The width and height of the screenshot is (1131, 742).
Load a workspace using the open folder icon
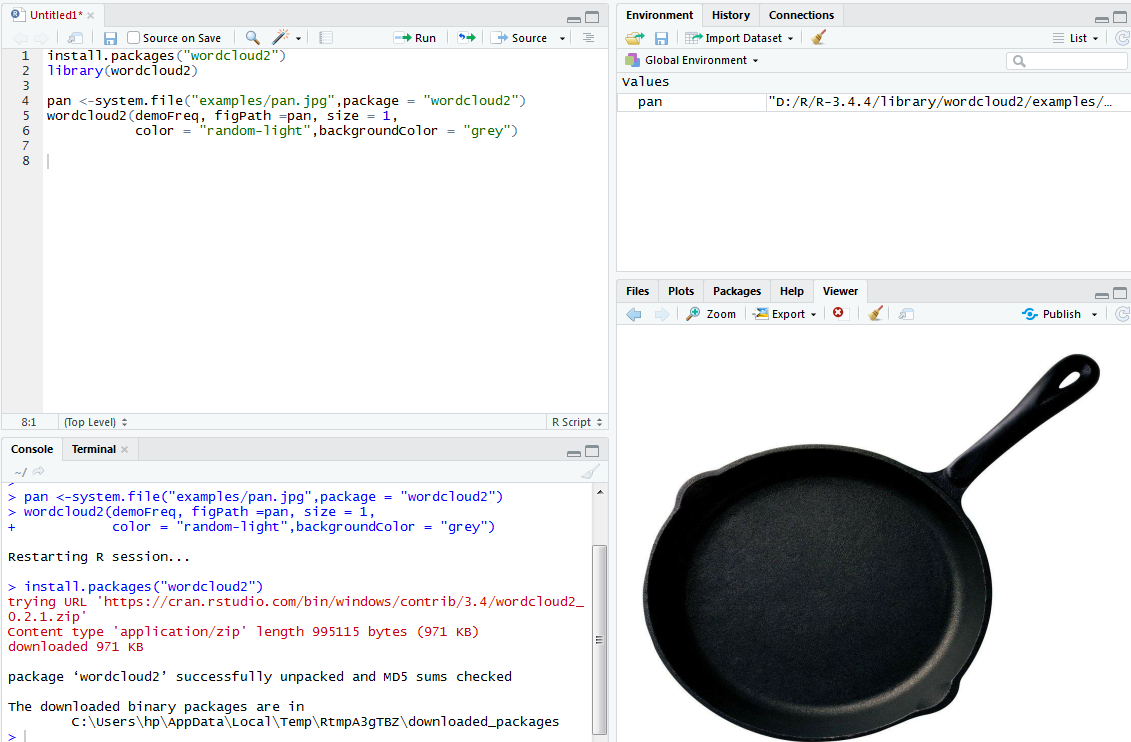click(x=634, y=38)
